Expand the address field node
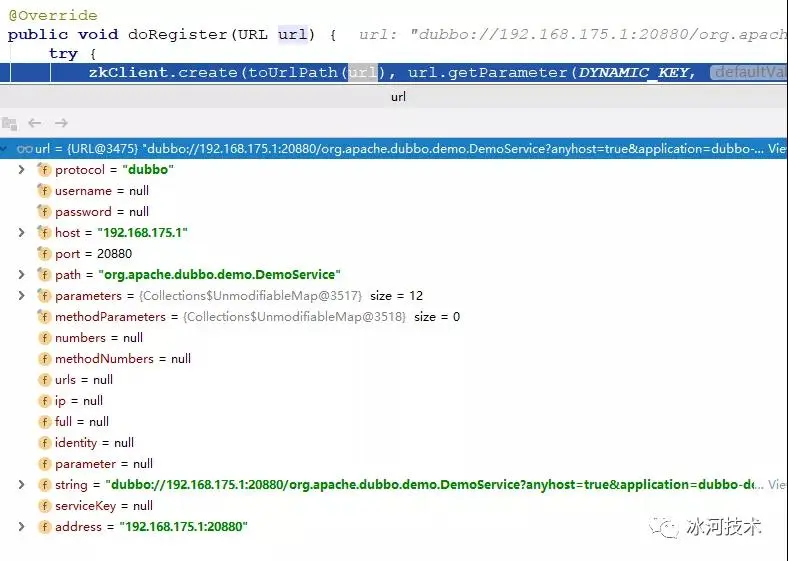Viewport: 788px width, 561px height. click(x=21, y=527)
